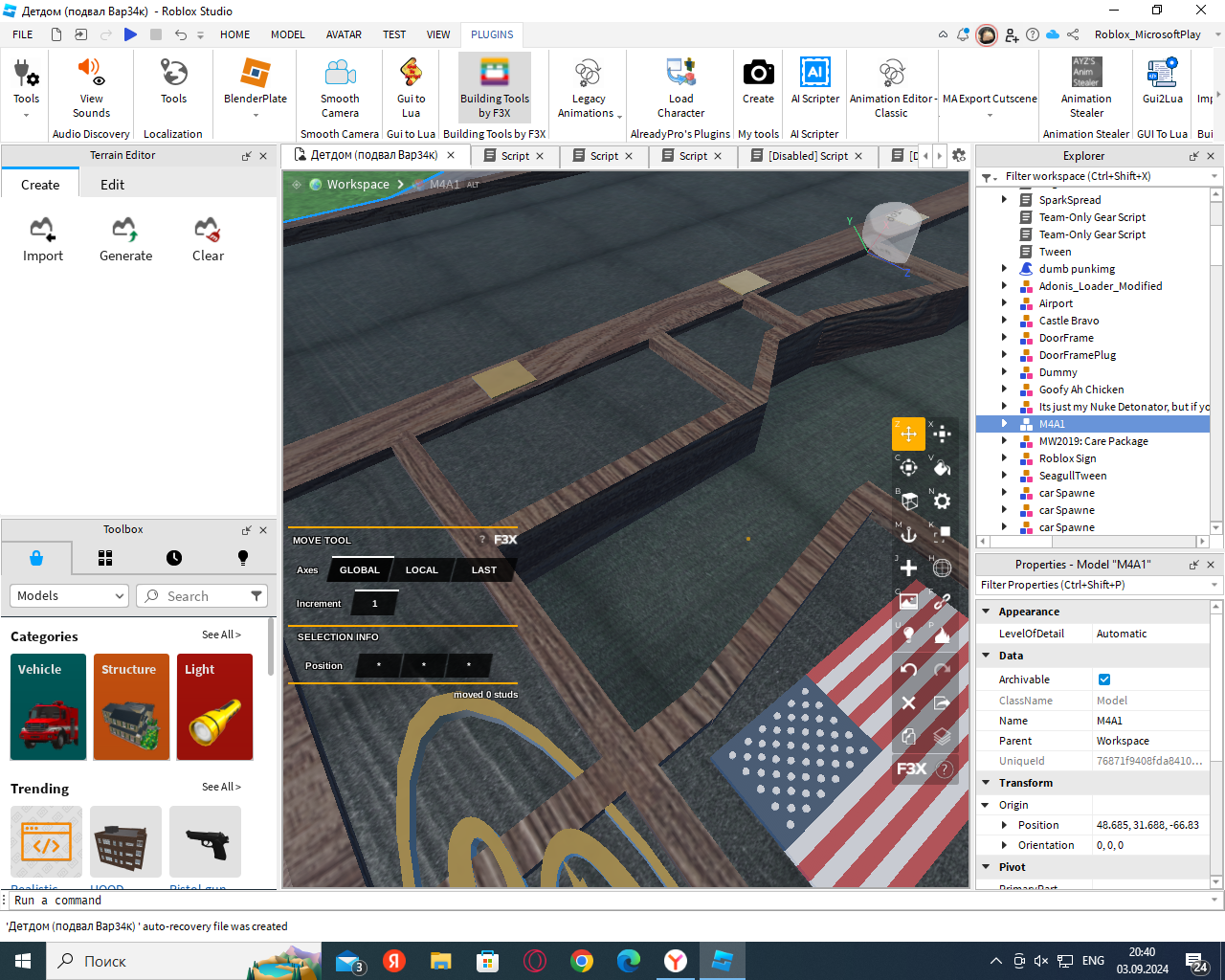Select the F3X Rotate tool
The image size is (1225, 980).
[x=908, y=467]
